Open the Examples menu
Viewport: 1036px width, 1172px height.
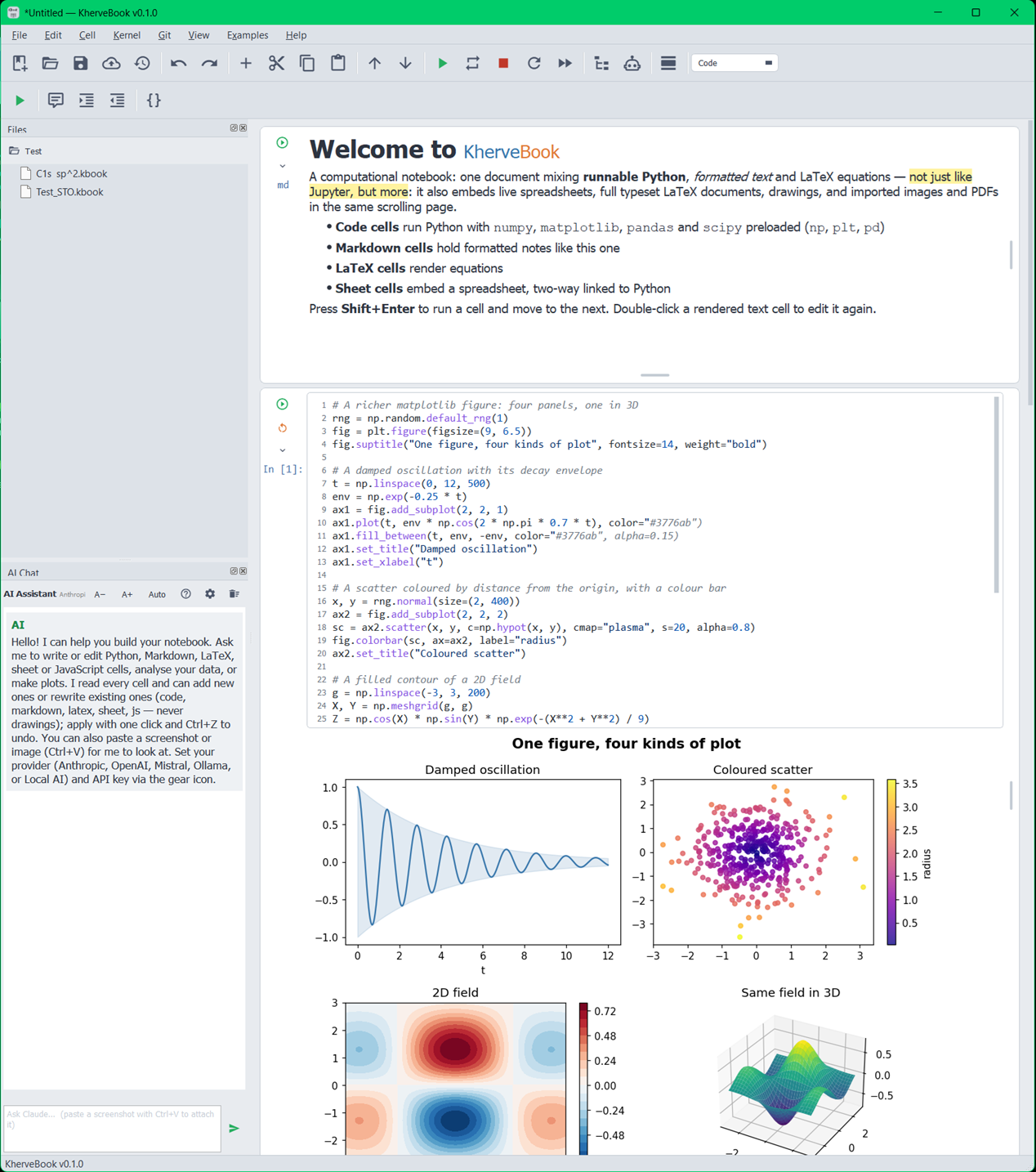248,35
